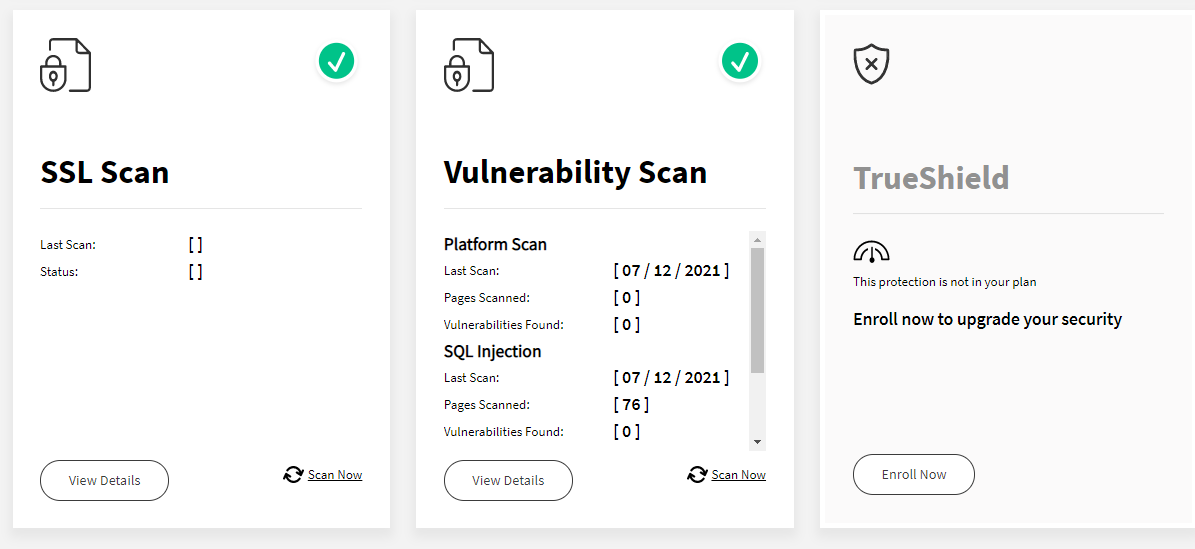Click the SSL Scan lock document icon

point(66,66)
